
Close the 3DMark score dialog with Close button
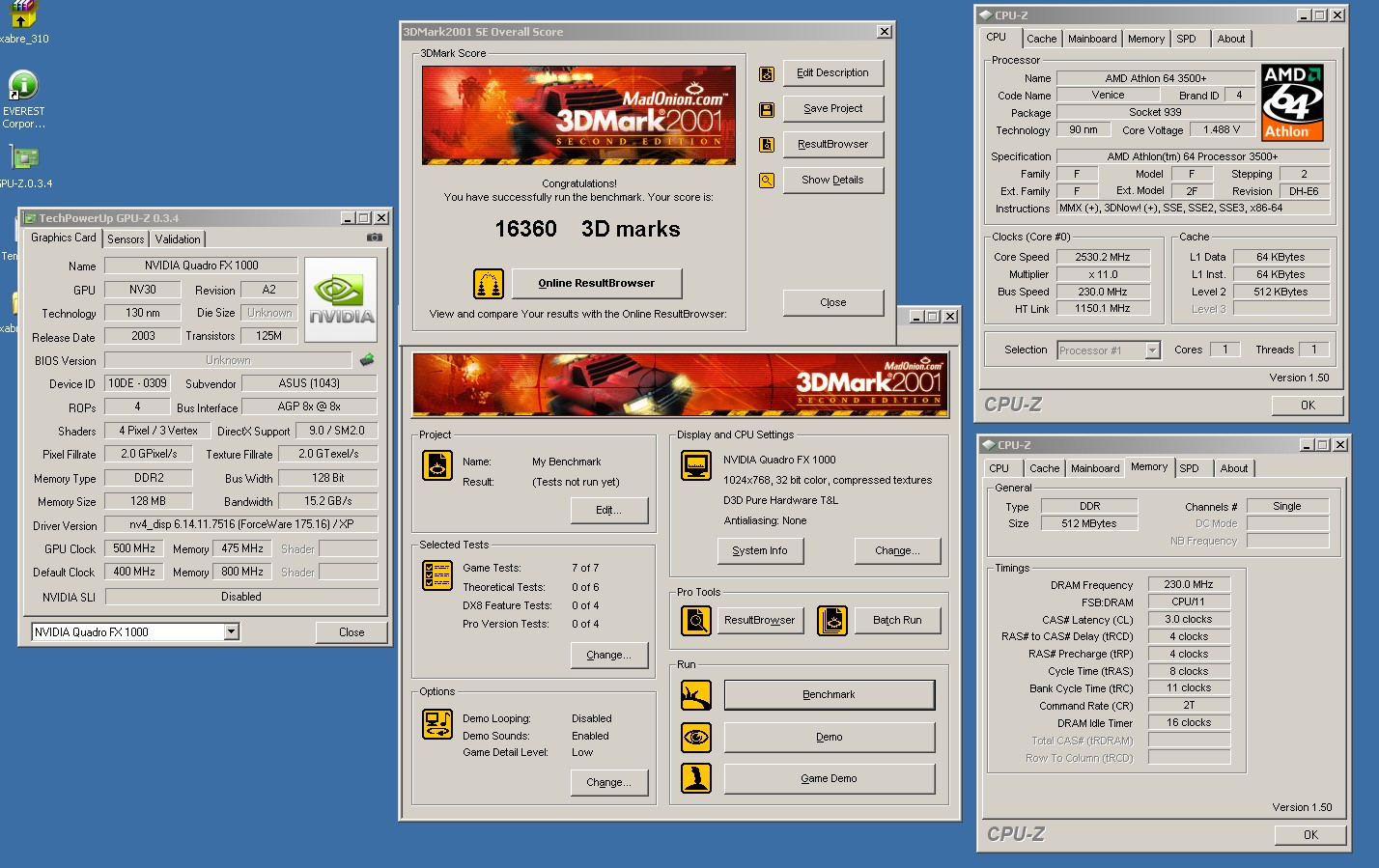pos(832,303)
